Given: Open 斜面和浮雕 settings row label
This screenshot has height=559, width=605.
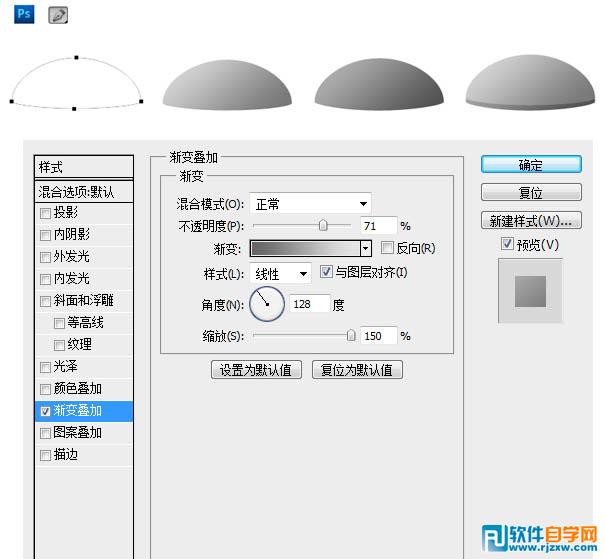Looking at the screenshot, I should click(83, 301).
